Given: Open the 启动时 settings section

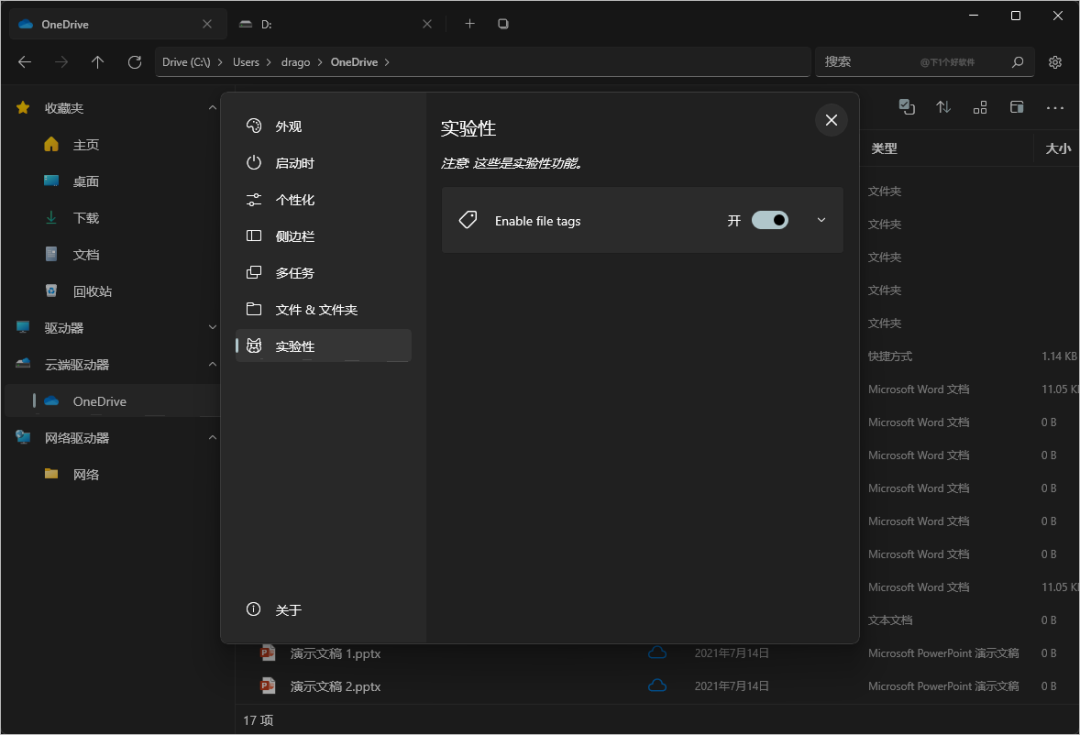Looking at the screenshot, I should tap(294, 163).
